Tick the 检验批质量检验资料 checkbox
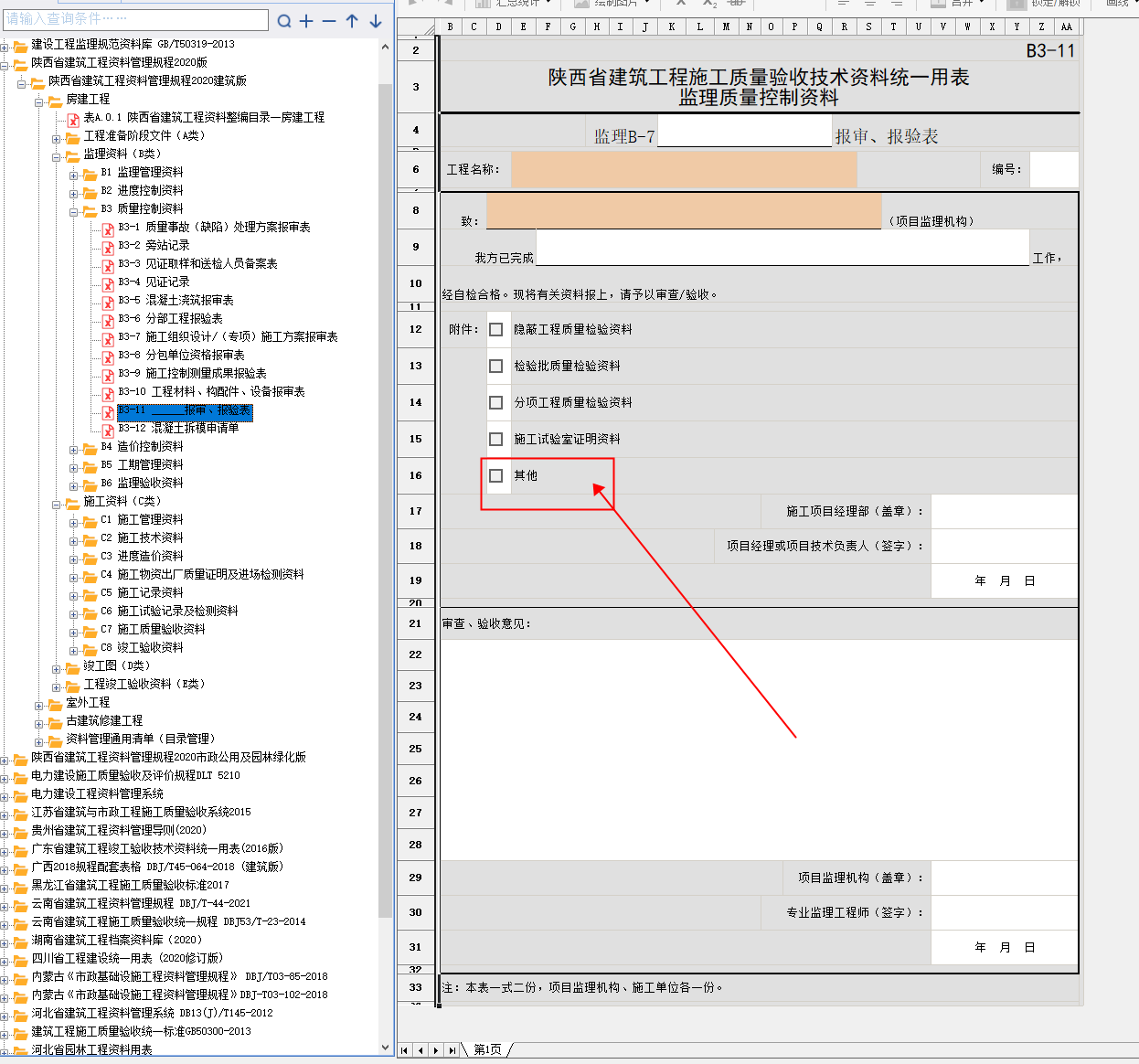The height and width of the screenshot is (1064, 1139). (496, 366)
